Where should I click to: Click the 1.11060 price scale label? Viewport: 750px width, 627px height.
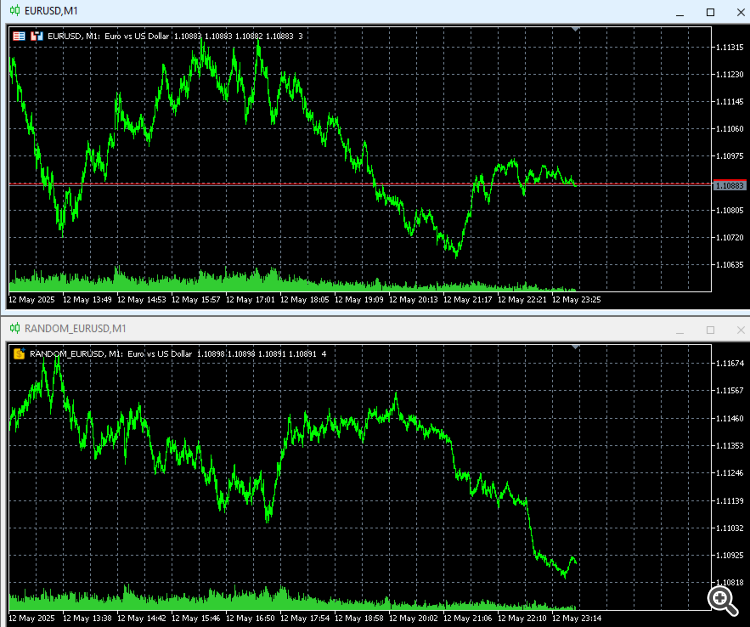(x=729, y=129)
